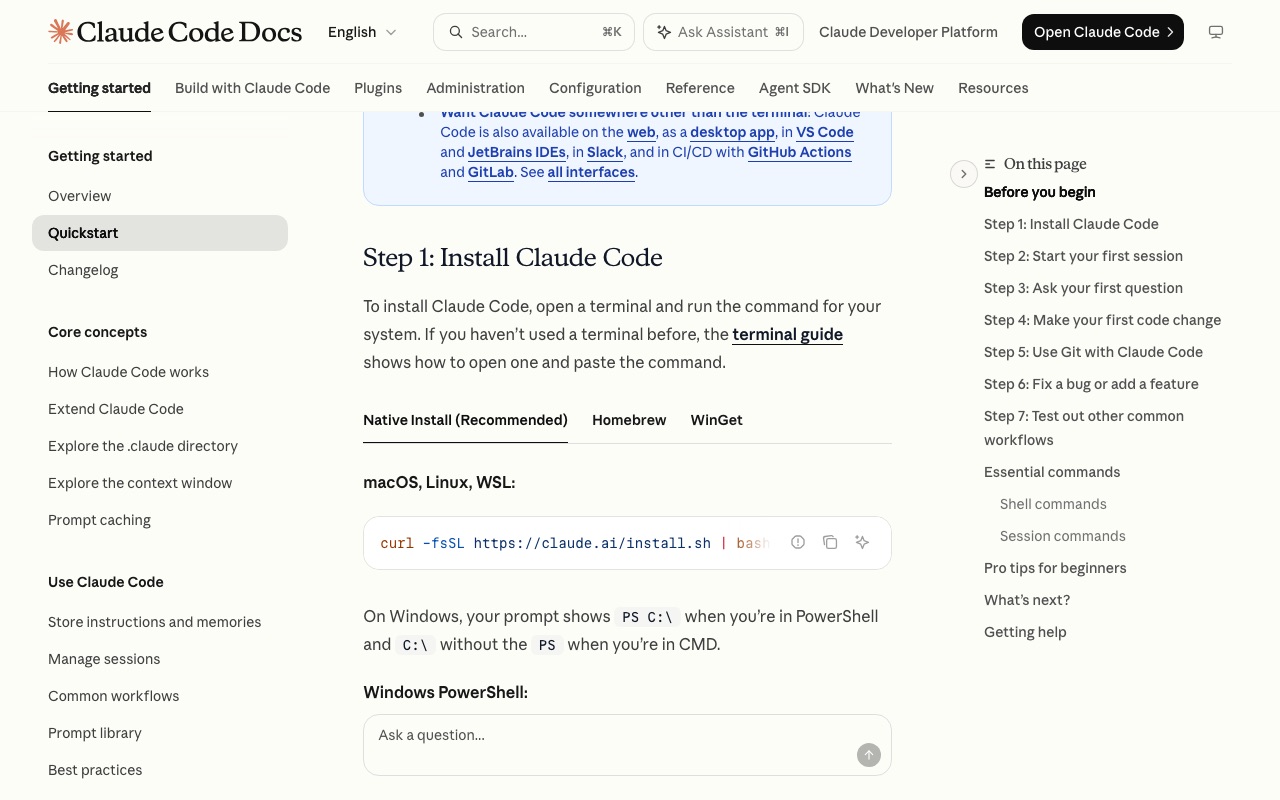
Task: Select the Homebrew install tab
Action: [x=629, y=420]
